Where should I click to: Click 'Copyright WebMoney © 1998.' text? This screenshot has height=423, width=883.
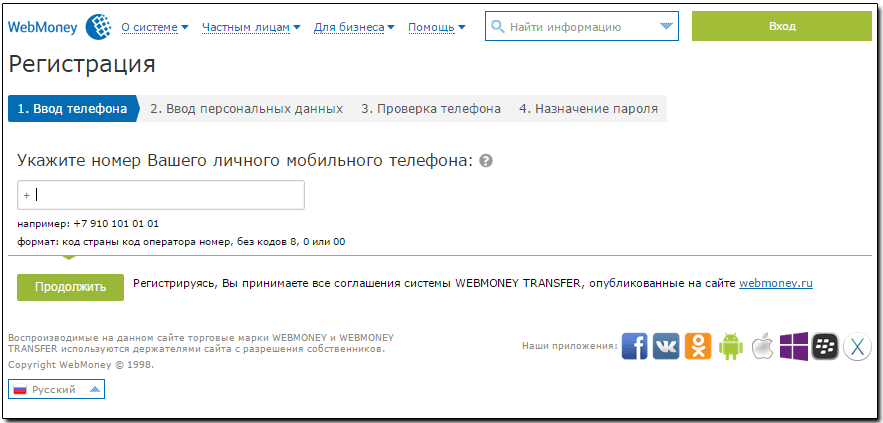(x=81, y=364)
